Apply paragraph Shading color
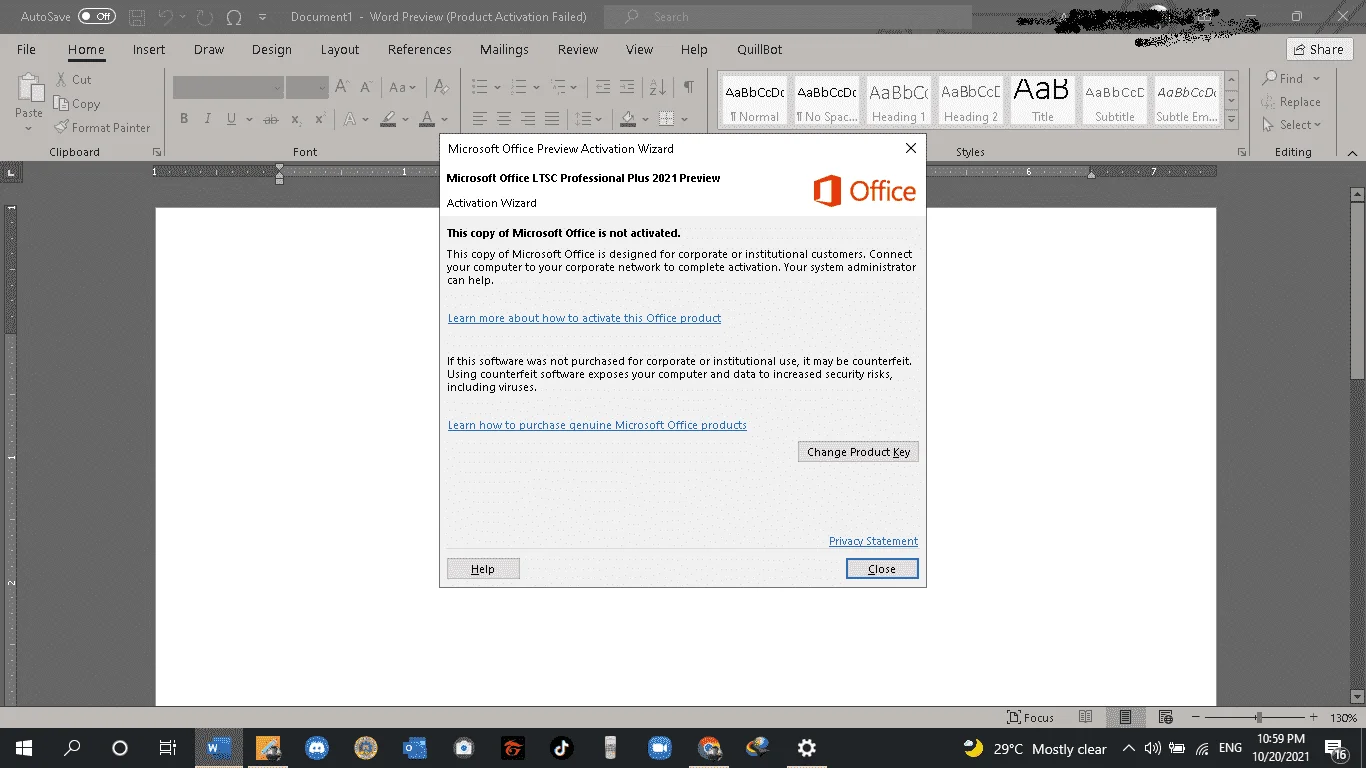 [x=628, y=119]
